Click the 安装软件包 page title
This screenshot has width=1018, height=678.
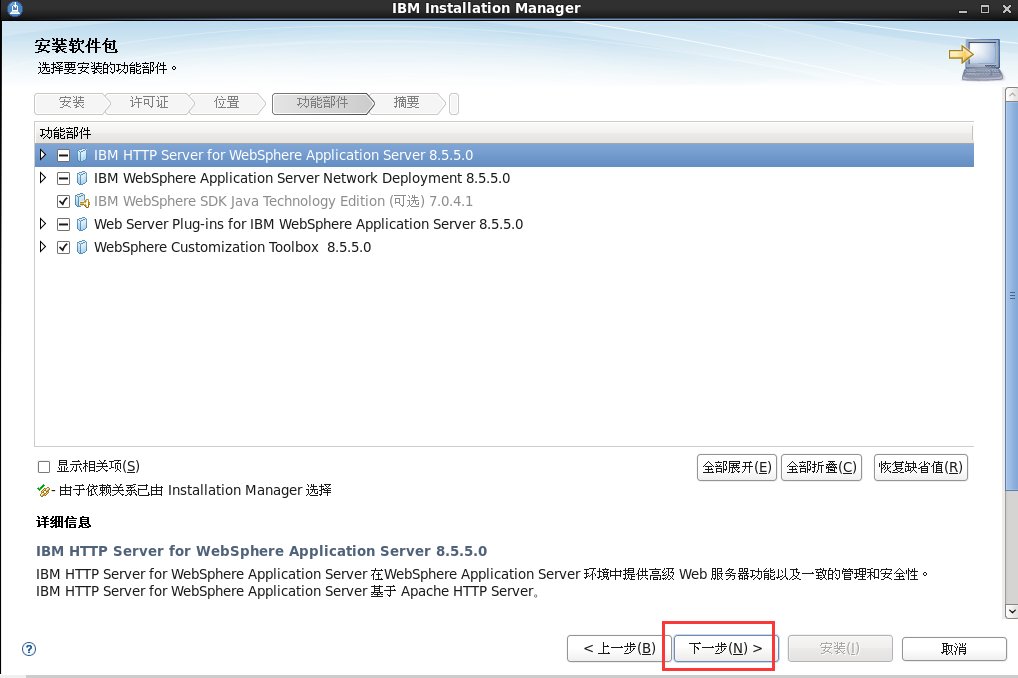tap(76, 46)
